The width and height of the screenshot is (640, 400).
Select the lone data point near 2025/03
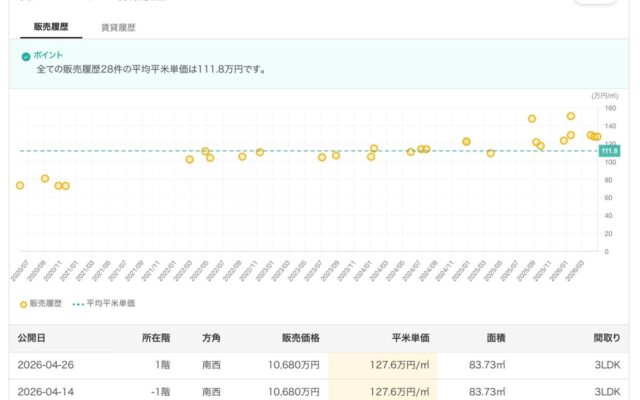pos(491,153)
